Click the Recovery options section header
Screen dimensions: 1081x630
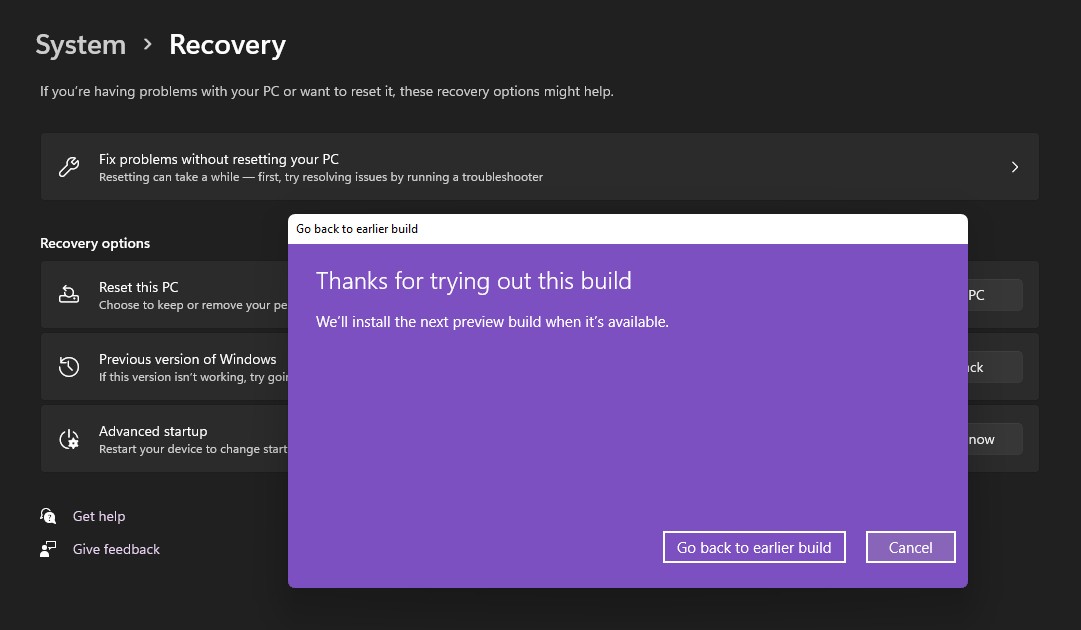tap(95, 243)
